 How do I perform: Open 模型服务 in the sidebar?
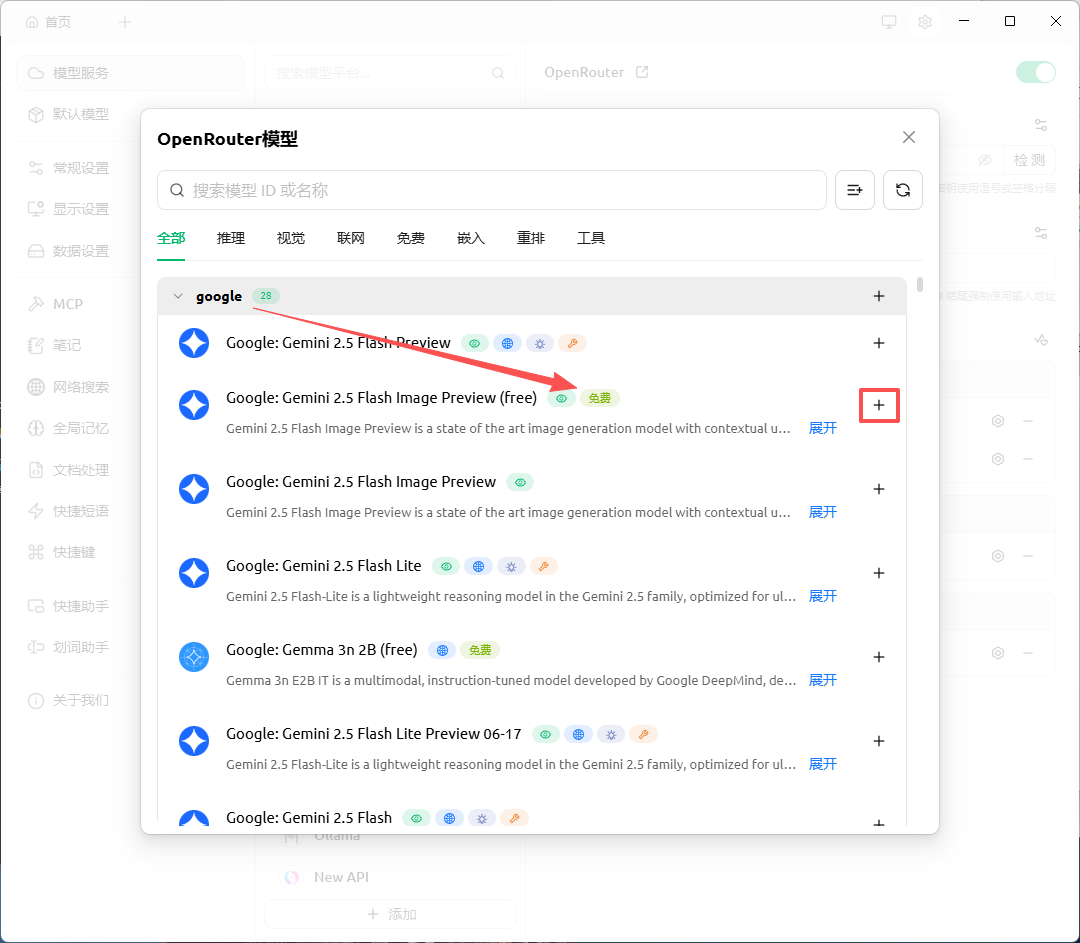130,73
